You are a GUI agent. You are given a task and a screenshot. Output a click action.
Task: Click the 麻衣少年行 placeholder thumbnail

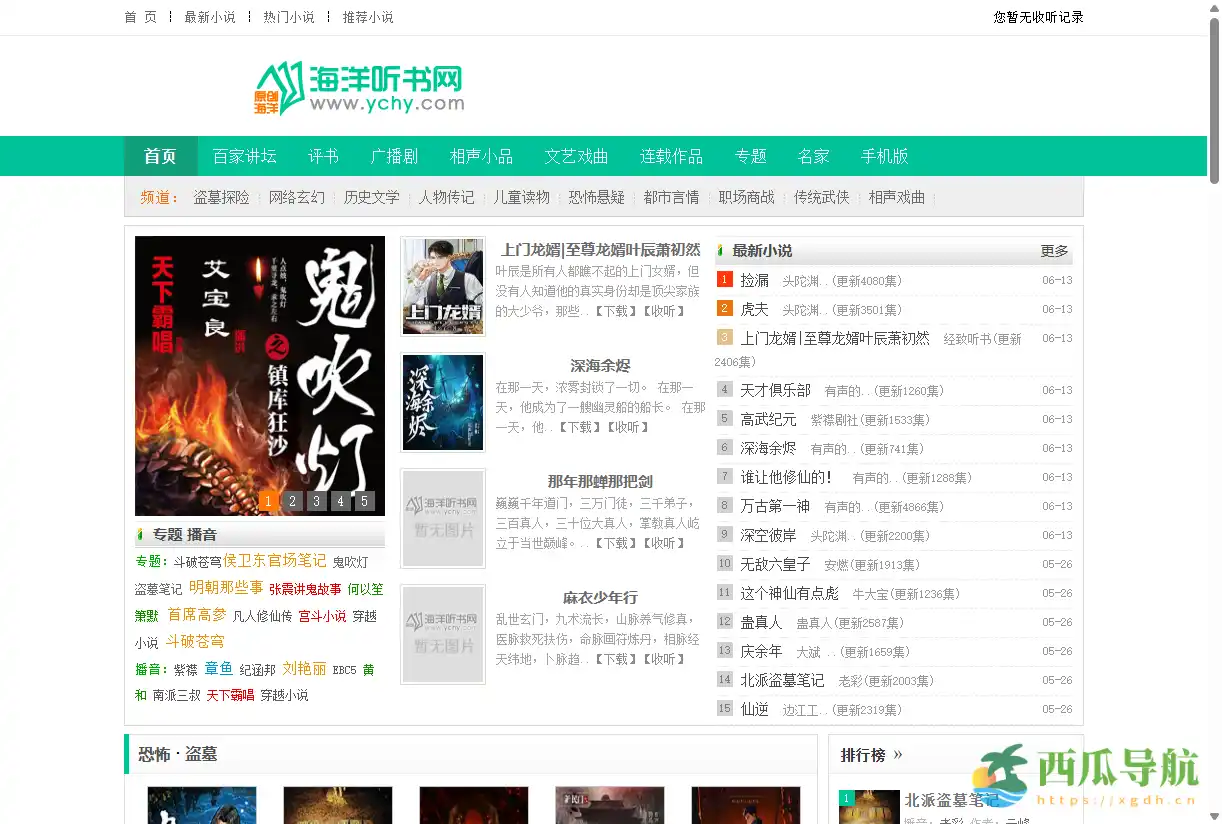tap(442, 635)
